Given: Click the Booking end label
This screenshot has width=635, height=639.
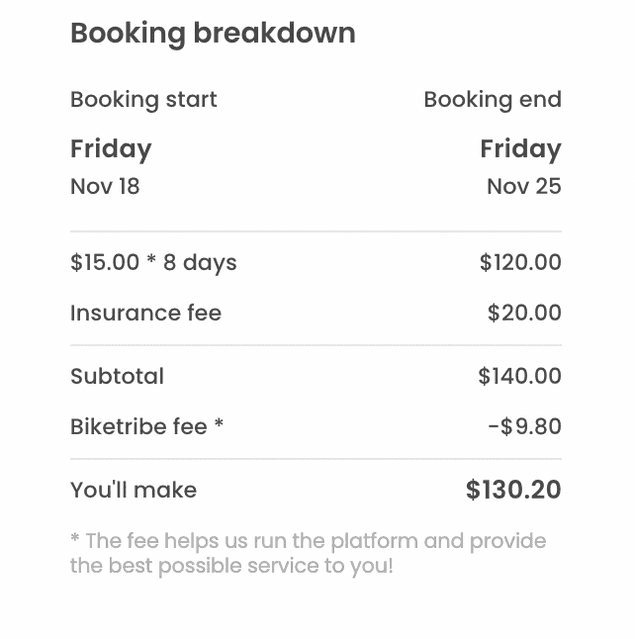Looking at the screenshot, I should click(x=492, y=100).
